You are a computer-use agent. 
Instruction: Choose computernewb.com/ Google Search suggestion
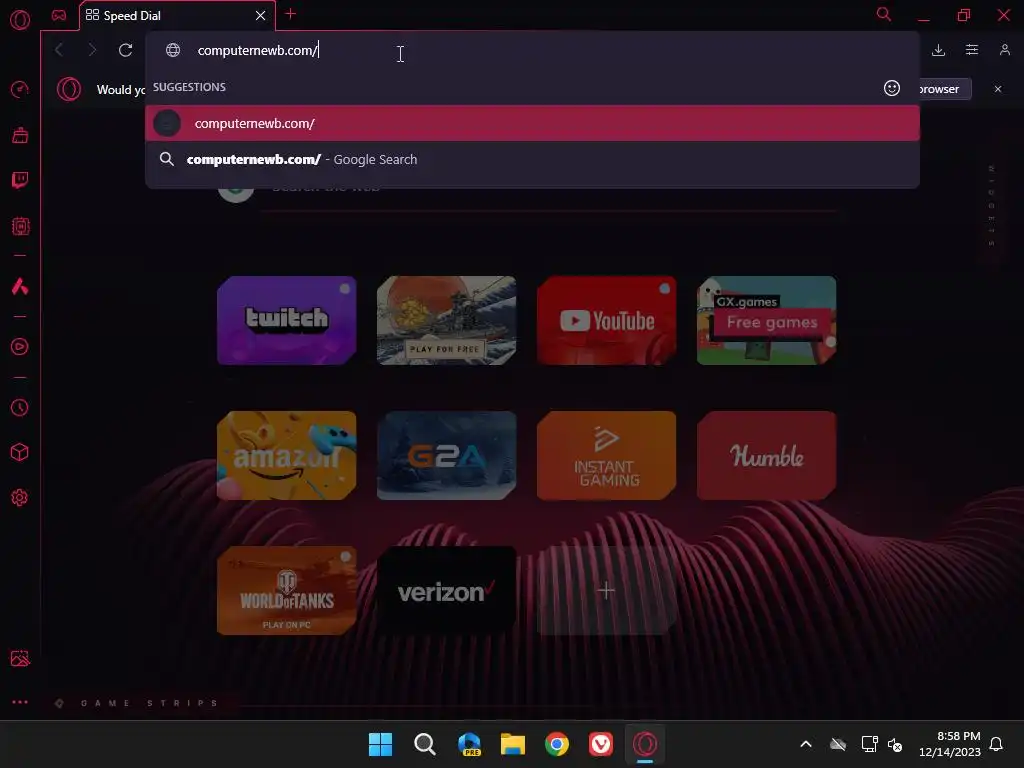532,159
